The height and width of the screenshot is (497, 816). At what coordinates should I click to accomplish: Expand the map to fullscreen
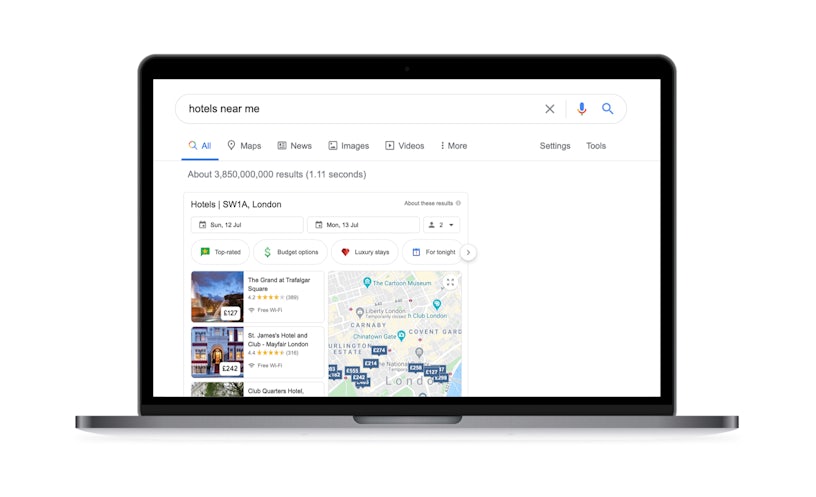click(x=450, y=283)
